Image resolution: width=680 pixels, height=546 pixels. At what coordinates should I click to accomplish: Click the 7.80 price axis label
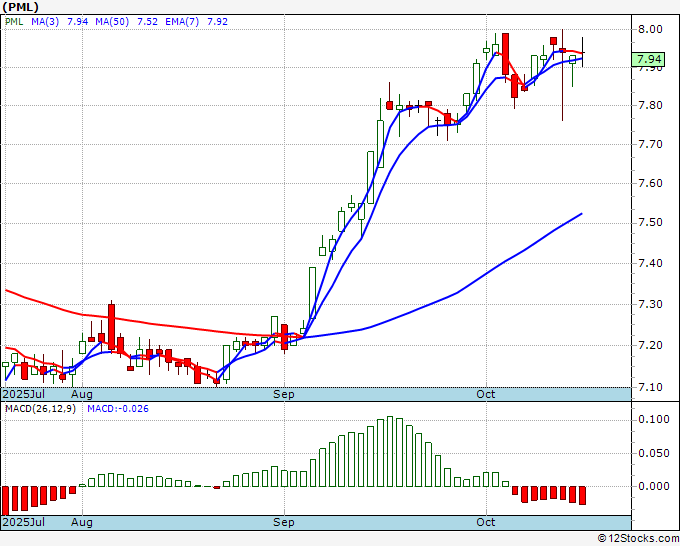(650, 105)
